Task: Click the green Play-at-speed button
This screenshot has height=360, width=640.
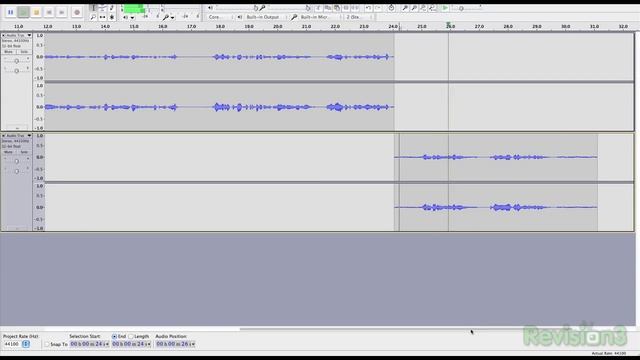Action: tap(445, 8)
